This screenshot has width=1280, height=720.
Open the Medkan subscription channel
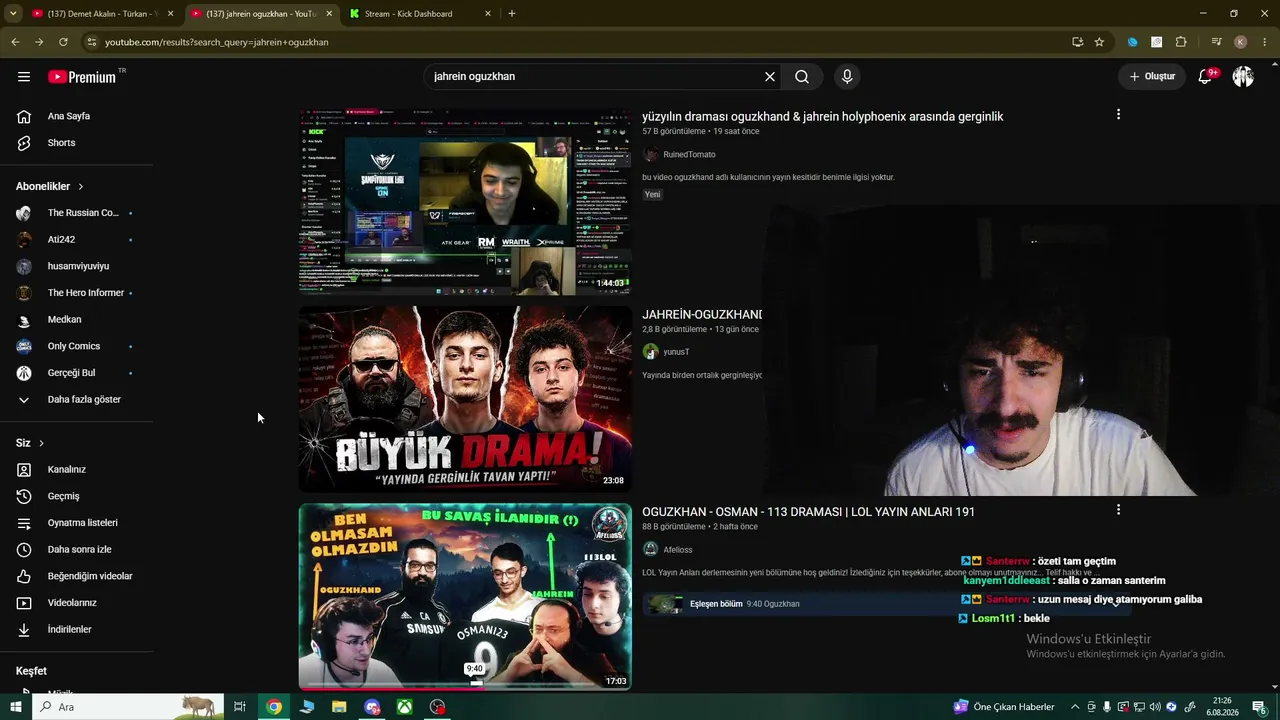coord(77,320)
